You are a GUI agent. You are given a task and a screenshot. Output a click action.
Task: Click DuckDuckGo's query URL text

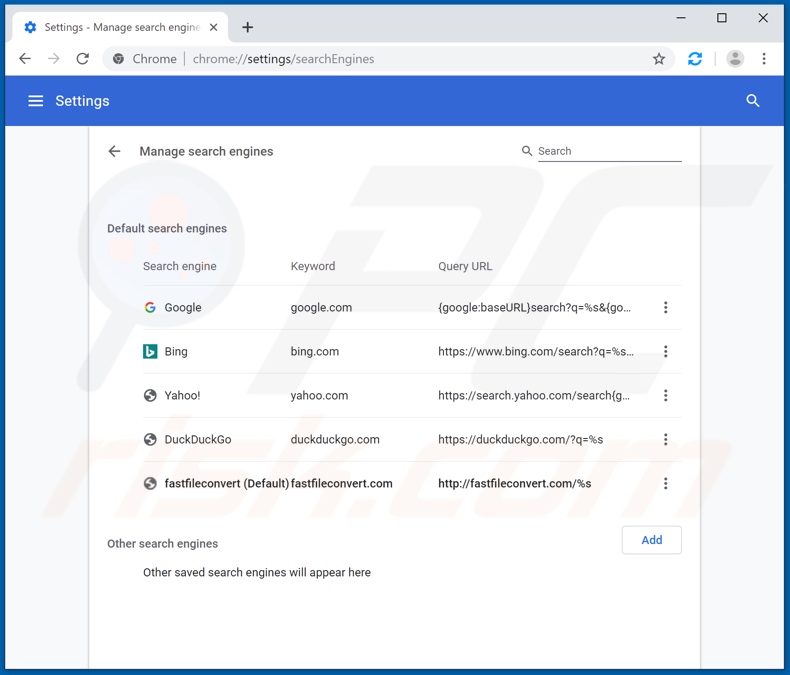520,439
